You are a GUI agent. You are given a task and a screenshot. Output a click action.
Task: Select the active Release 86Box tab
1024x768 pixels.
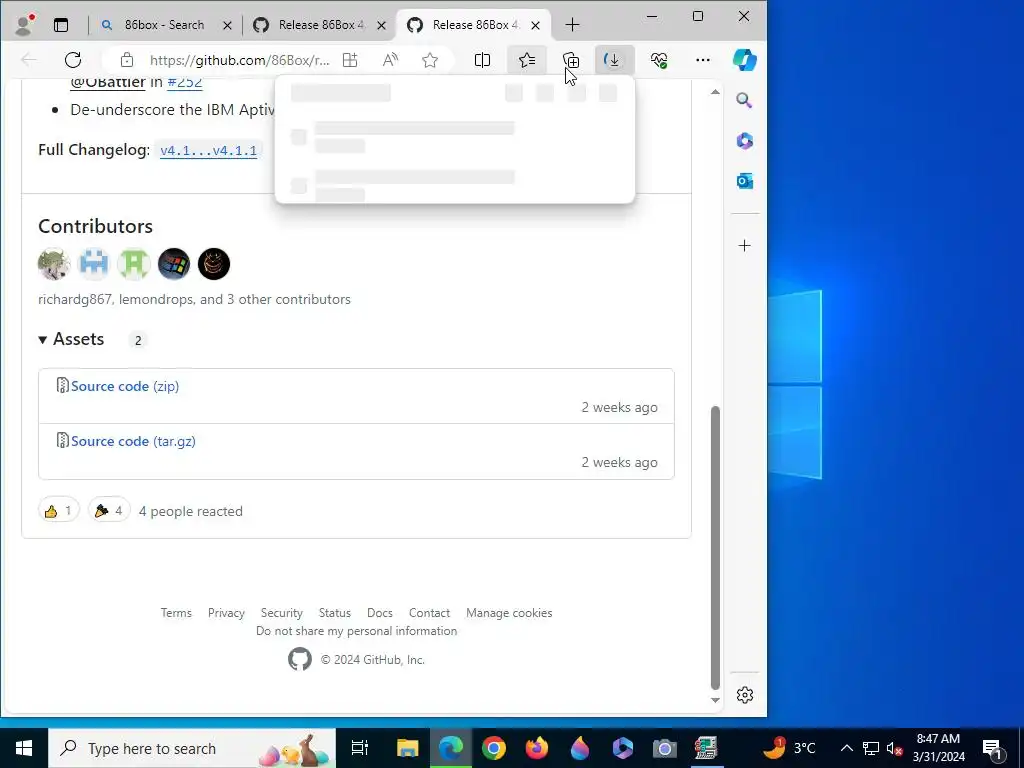[x=473, y=25]
